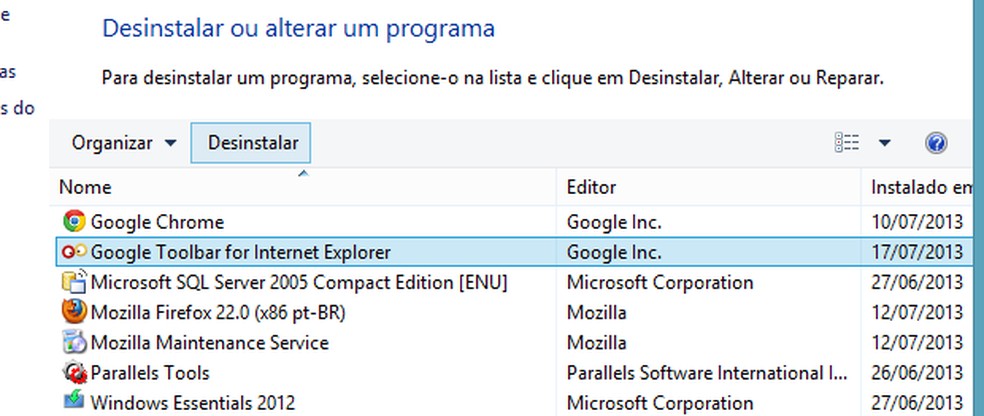The height and width of the screenshot is (416, 984).
Task: Click the Mozilla Maintenance Service icon
Action: pyautogui.click(x=74, y=342)
